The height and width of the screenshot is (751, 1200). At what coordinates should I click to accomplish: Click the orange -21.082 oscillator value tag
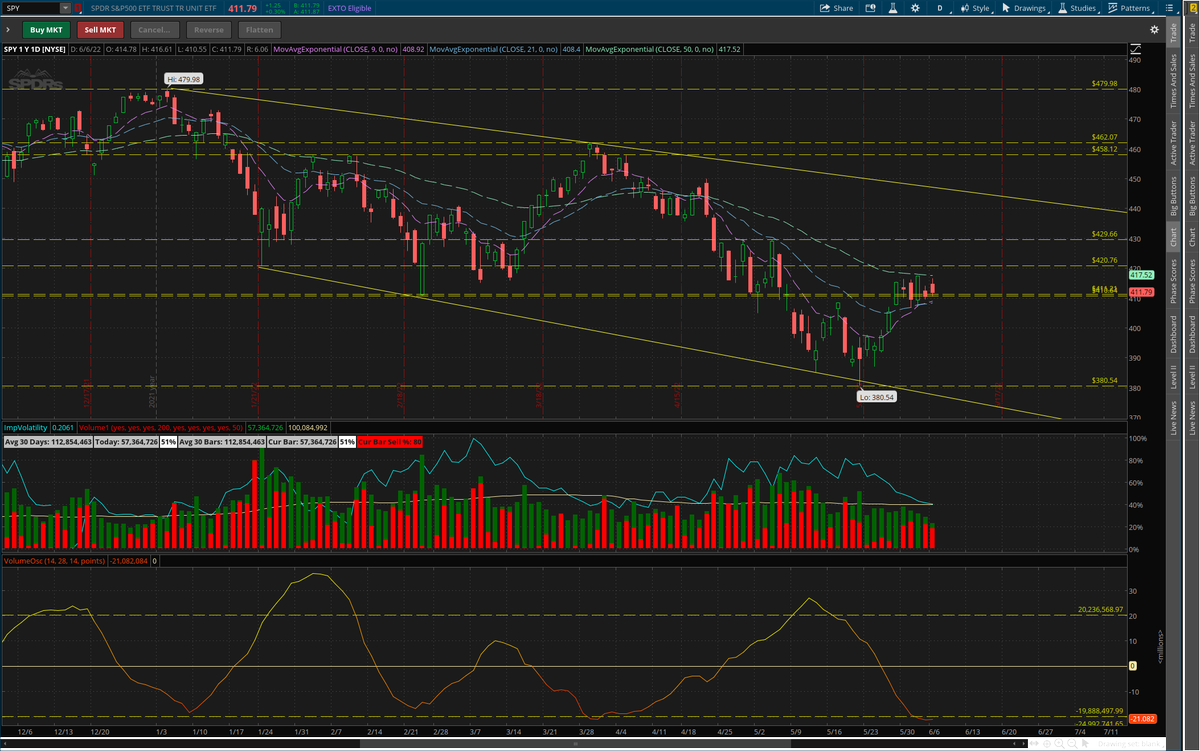1141,719
